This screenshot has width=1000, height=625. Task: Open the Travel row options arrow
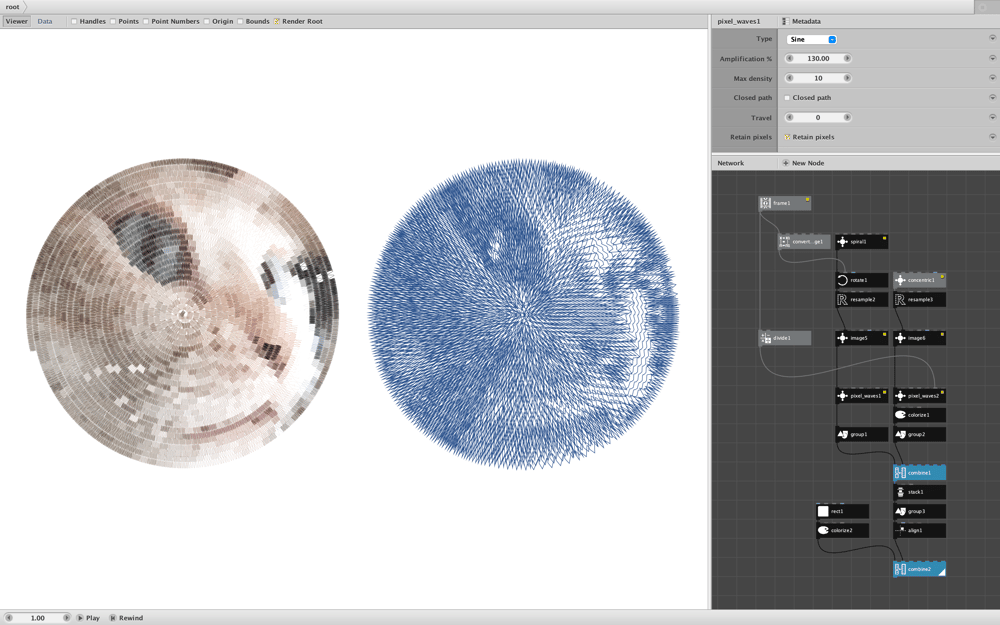click(x=992, y=117)
